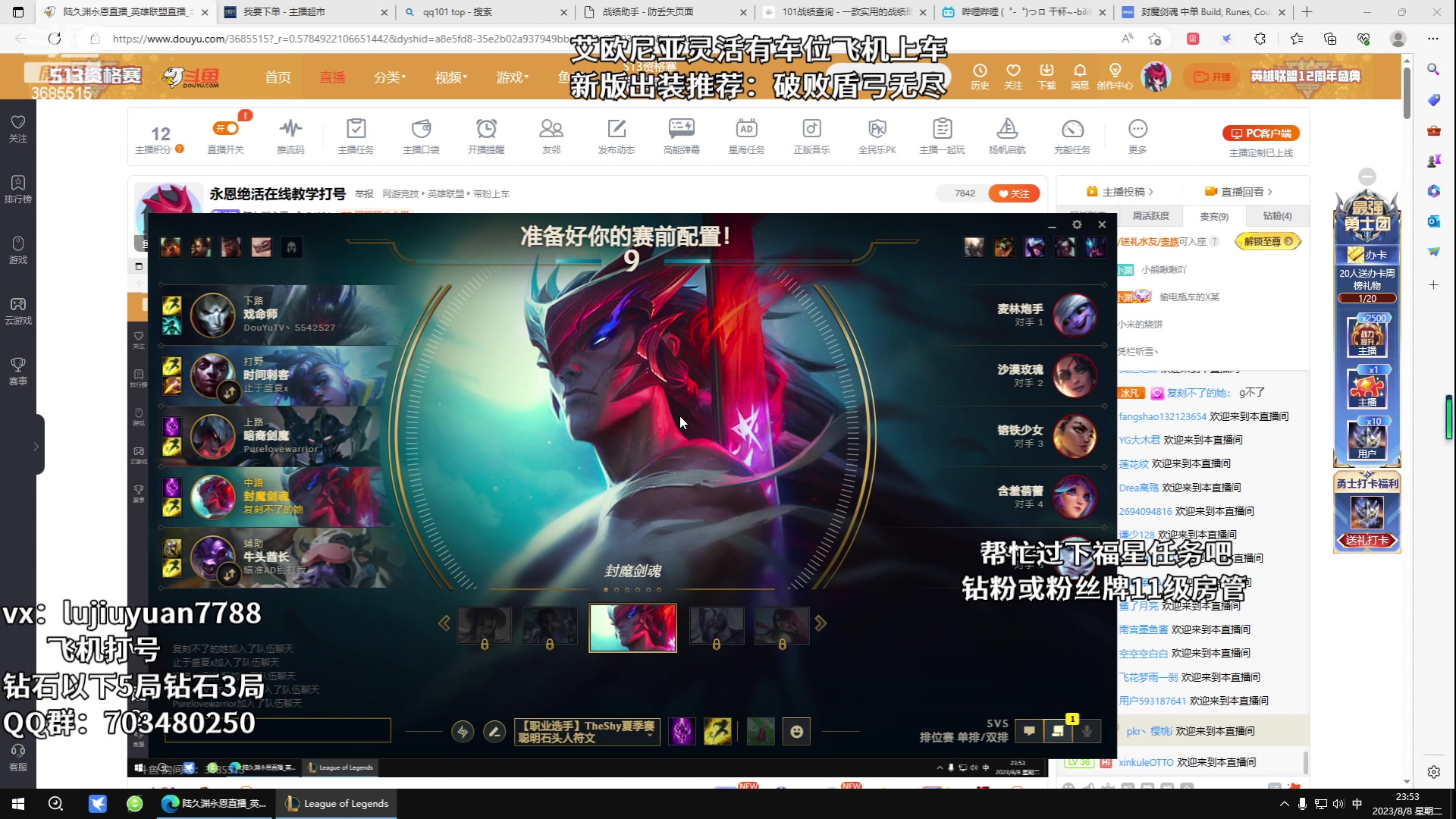Open the 历史 history icon
The height and width of the screenshot is (819, 1456).
[x=980, y=76]
